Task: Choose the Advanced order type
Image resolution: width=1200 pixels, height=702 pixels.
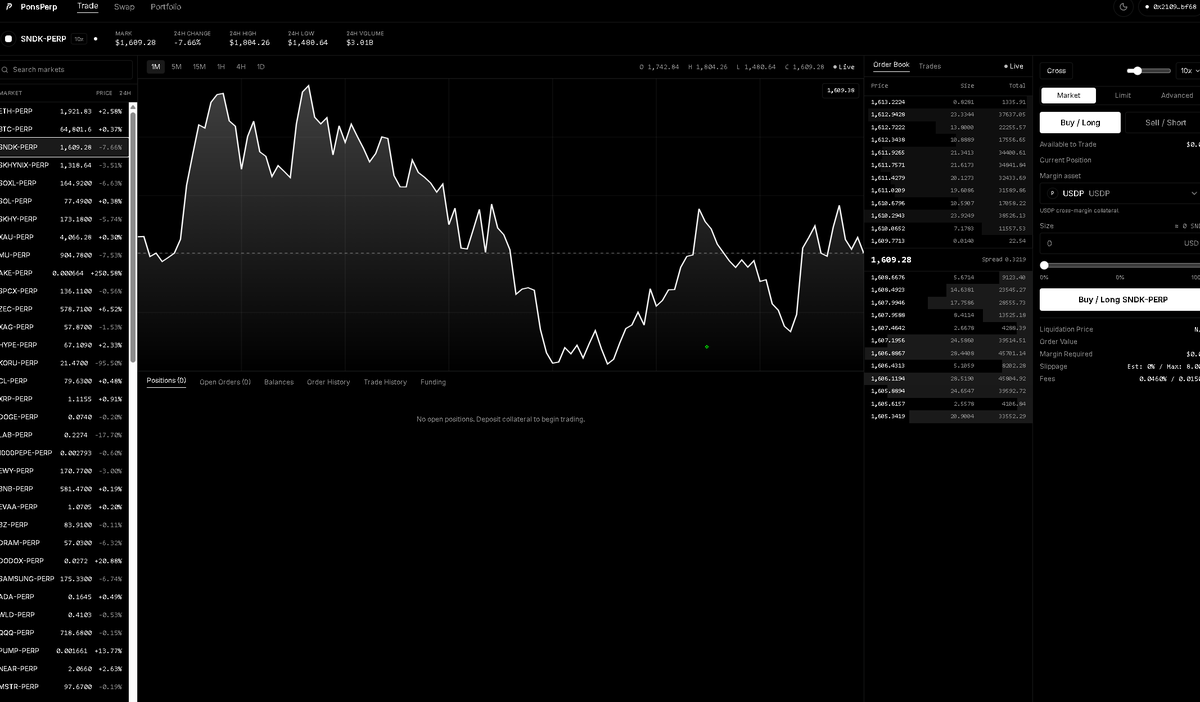Action: point(1175,95)
